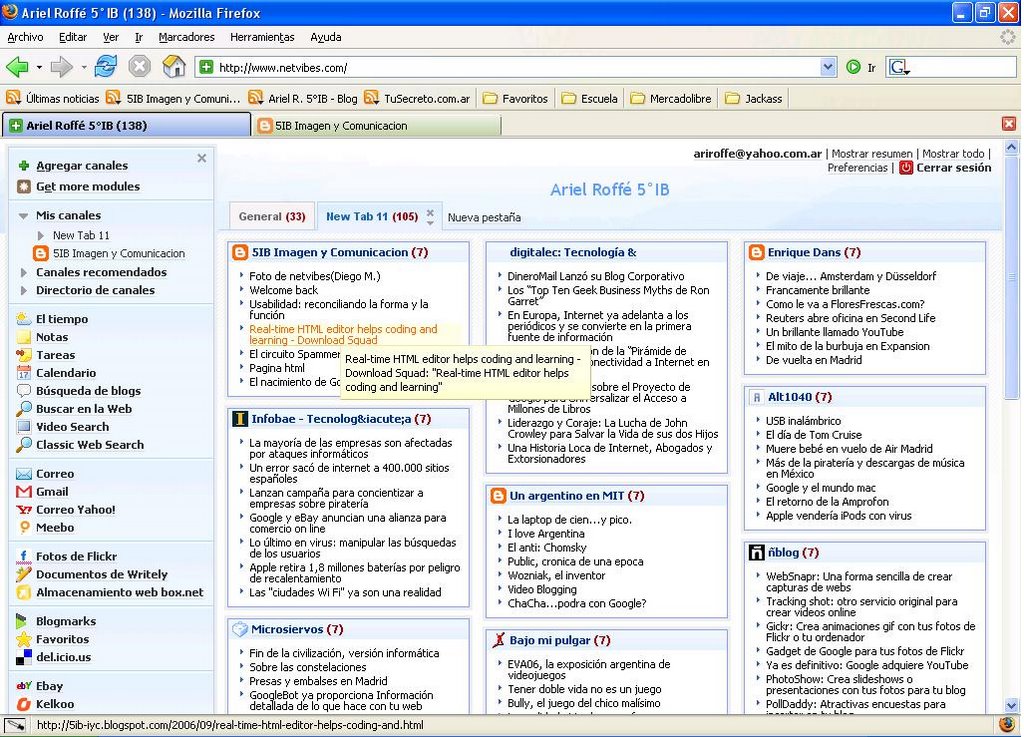Click the Blogger icon of Enrique Dans module
1024x737 pixels.
756,253
